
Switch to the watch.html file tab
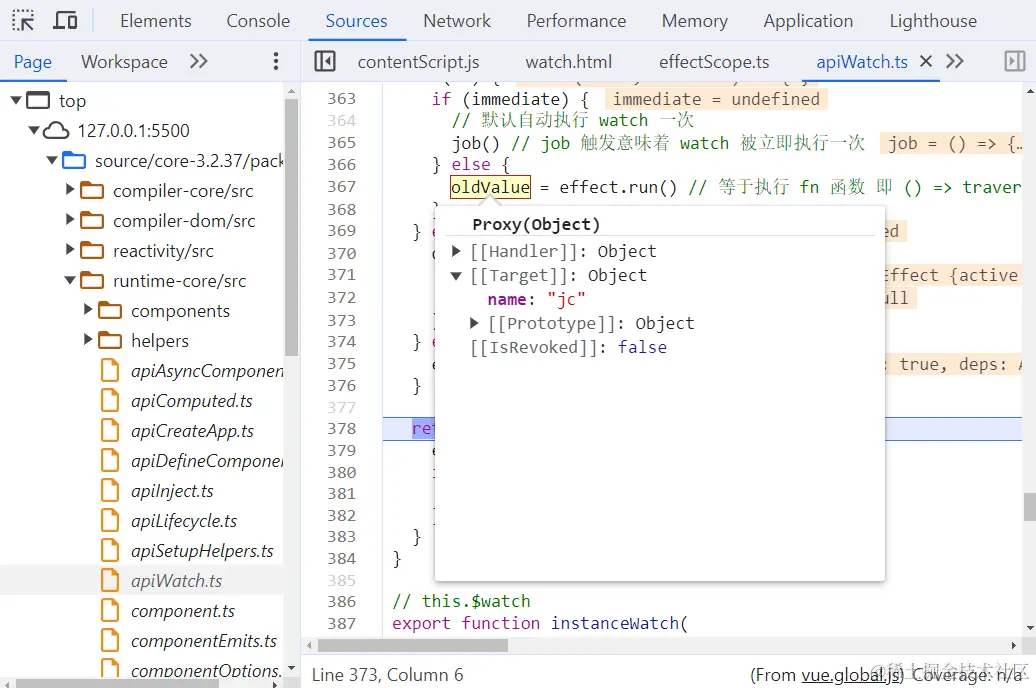pyautogui.click(x=568, y=62)
